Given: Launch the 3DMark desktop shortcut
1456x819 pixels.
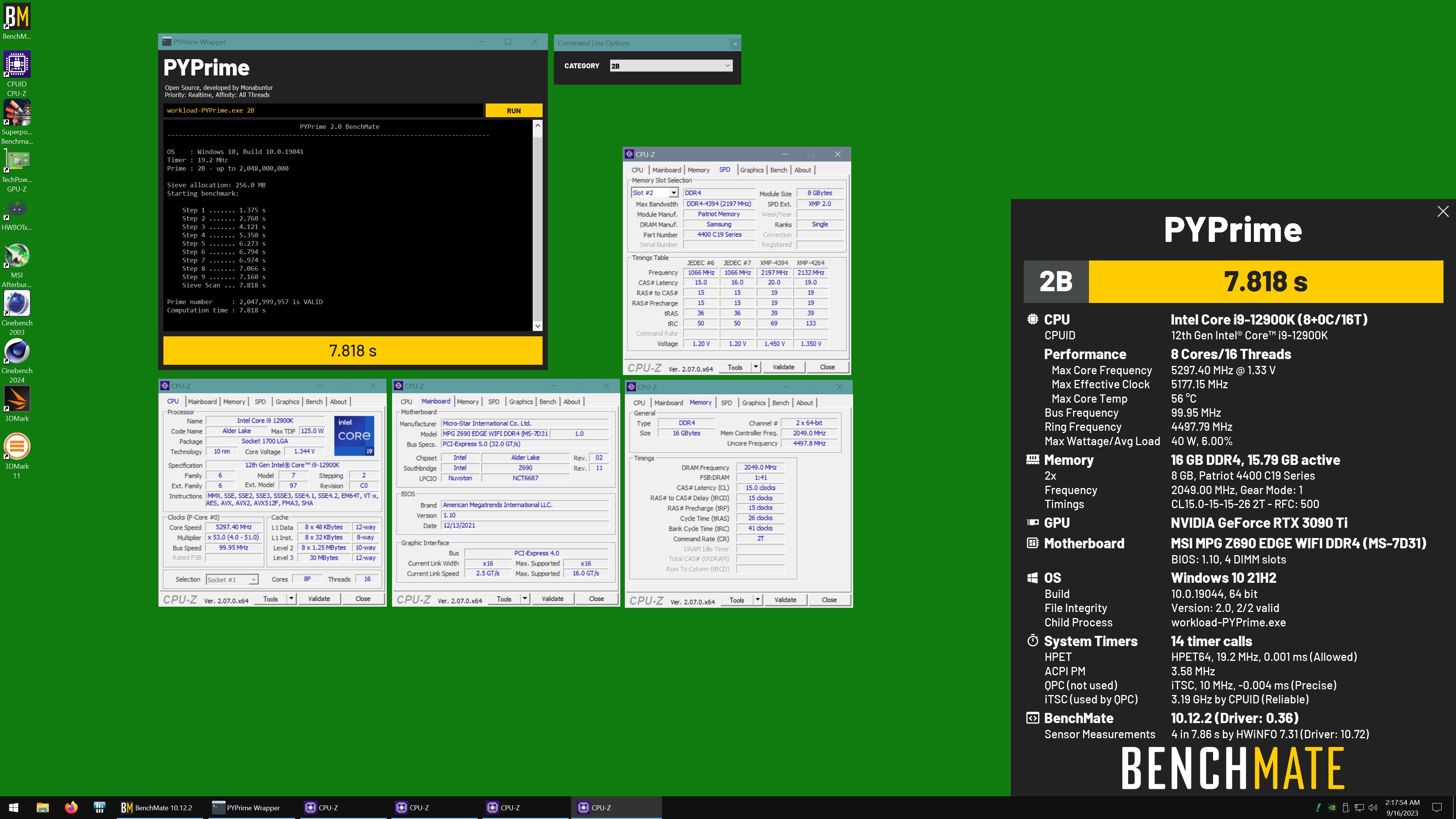Looking at the screenshot, I should pyautogui.click(x=17, y=404).
